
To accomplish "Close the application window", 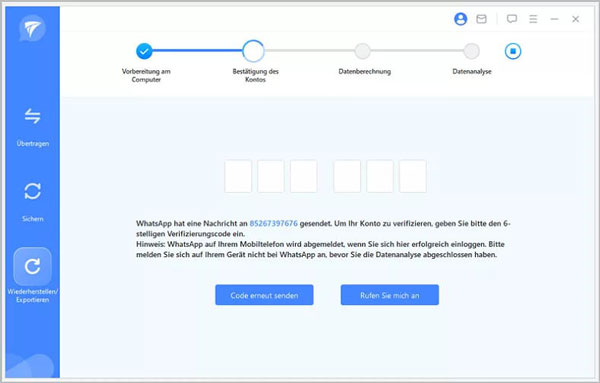I will tap(575, 19).
